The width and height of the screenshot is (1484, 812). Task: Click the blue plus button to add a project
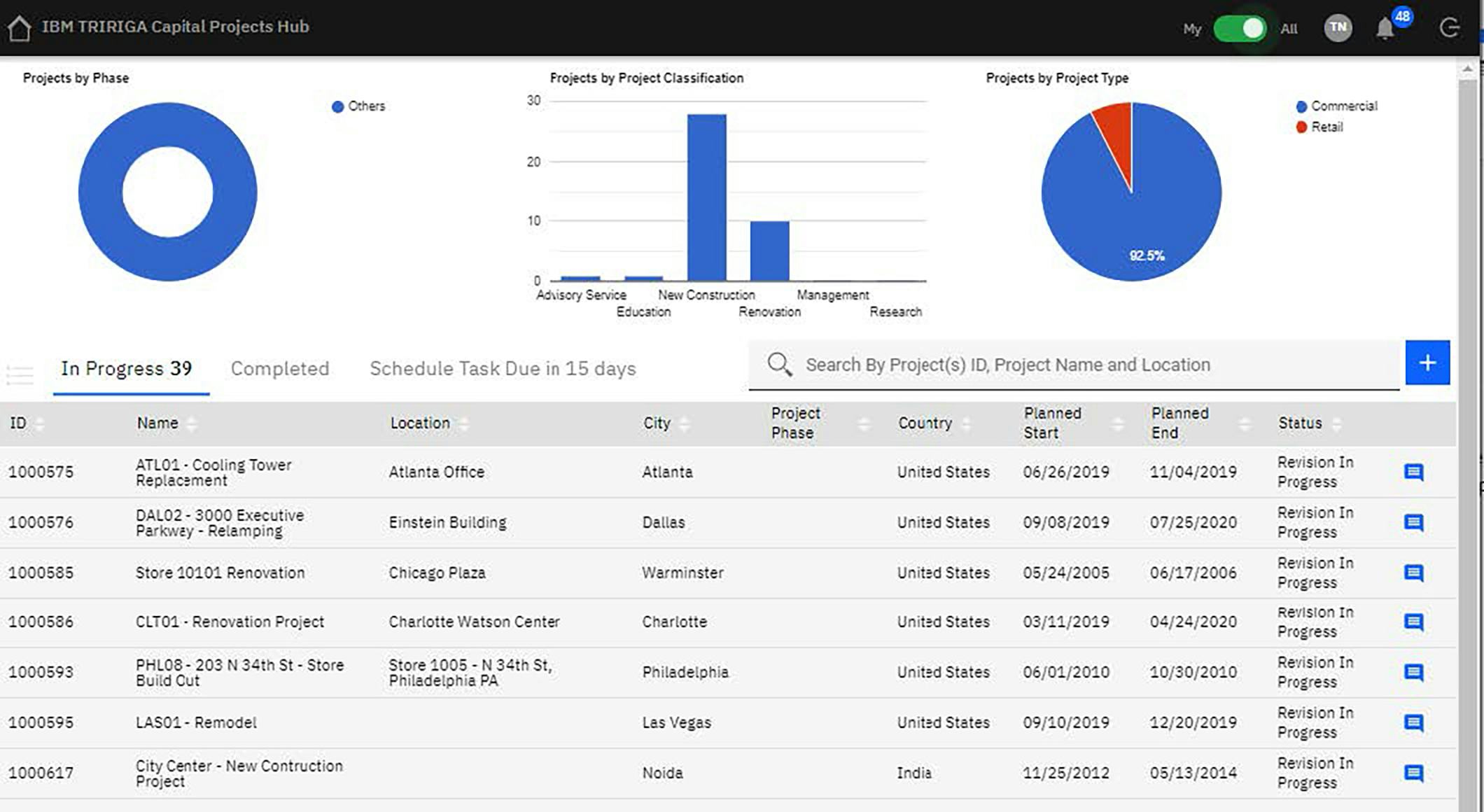coord(1427,363)
